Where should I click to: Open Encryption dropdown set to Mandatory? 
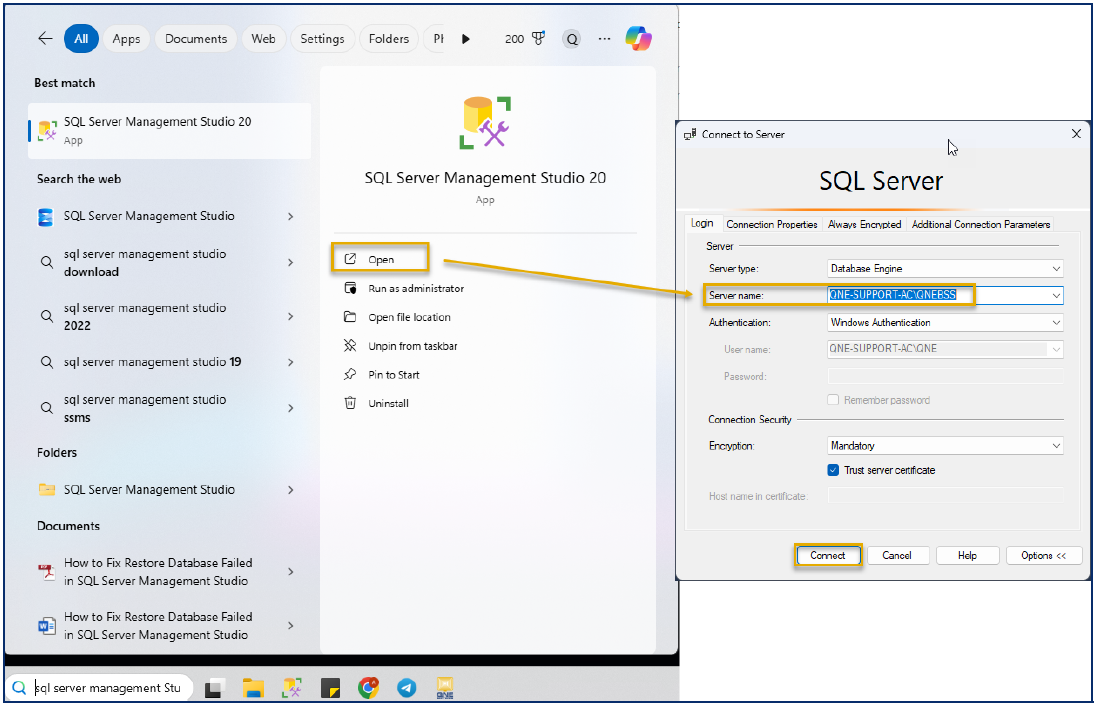pos(945,445)
